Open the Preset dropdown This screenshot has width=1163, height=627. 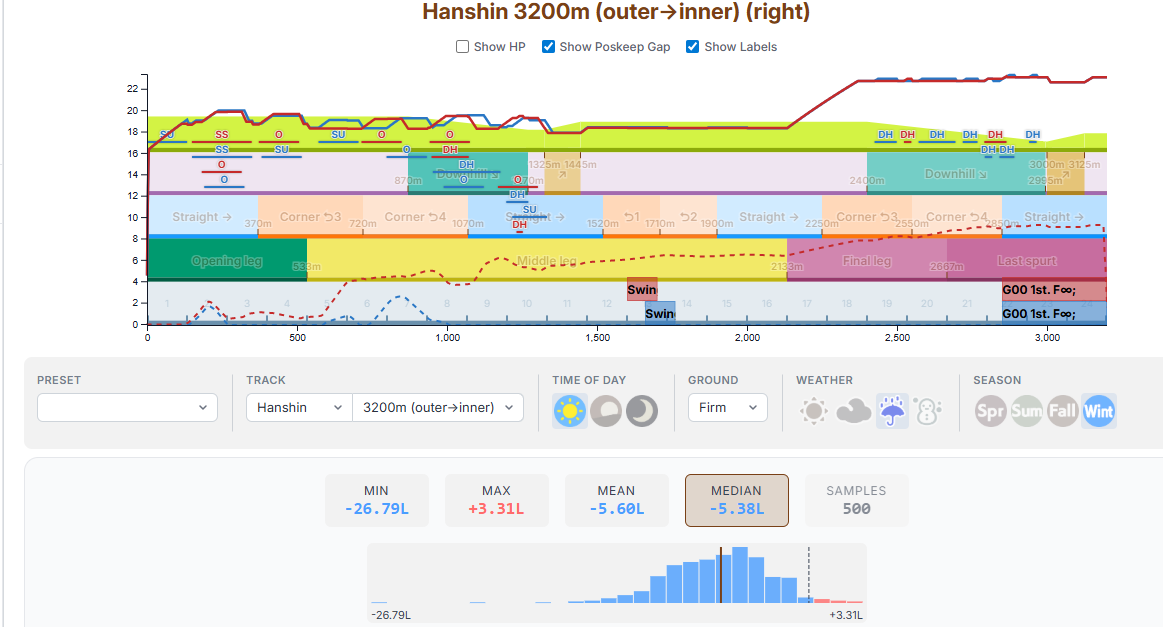127,407
